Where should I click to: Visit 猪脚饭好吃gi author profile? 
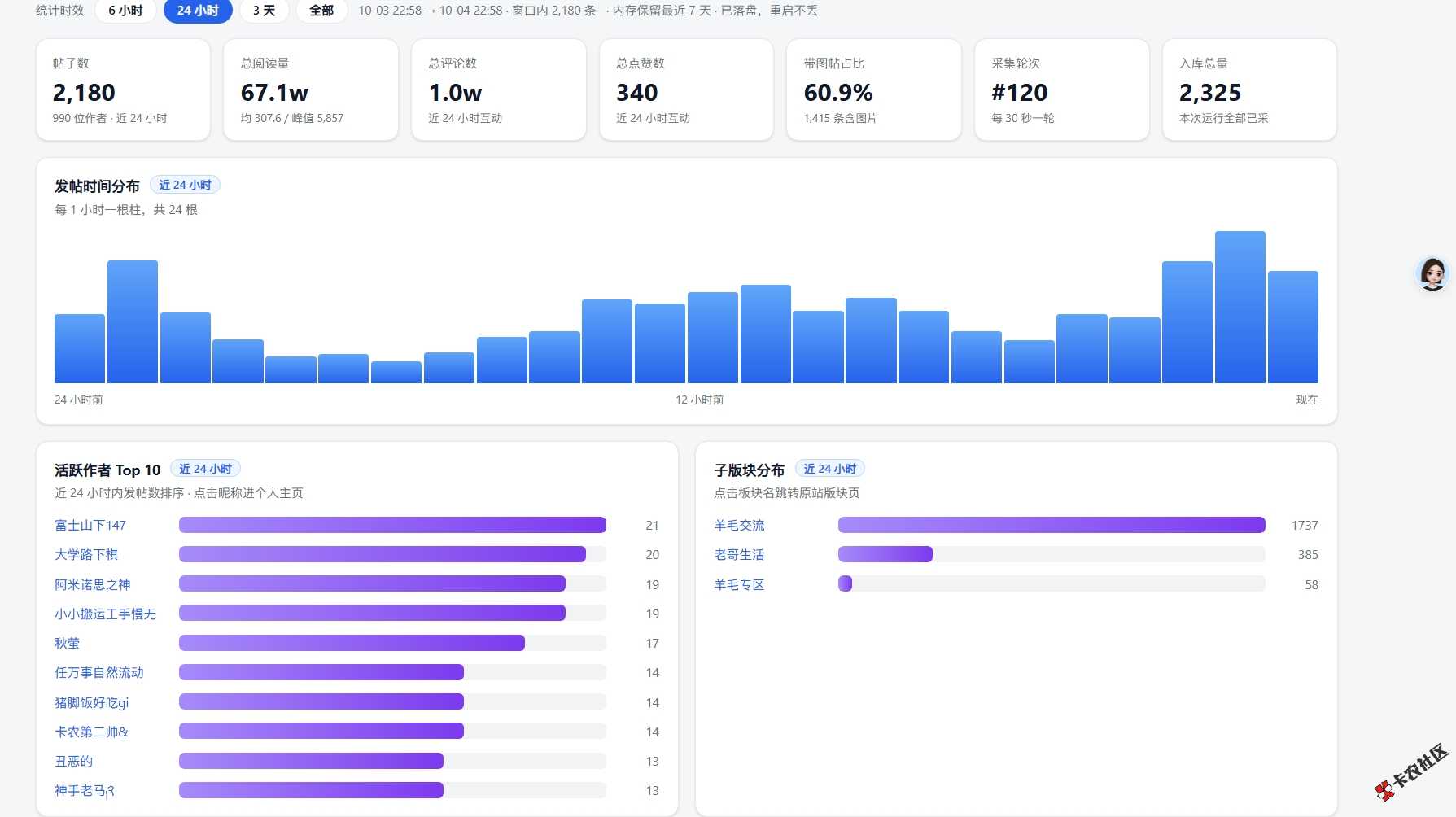[x=92, y=703]
